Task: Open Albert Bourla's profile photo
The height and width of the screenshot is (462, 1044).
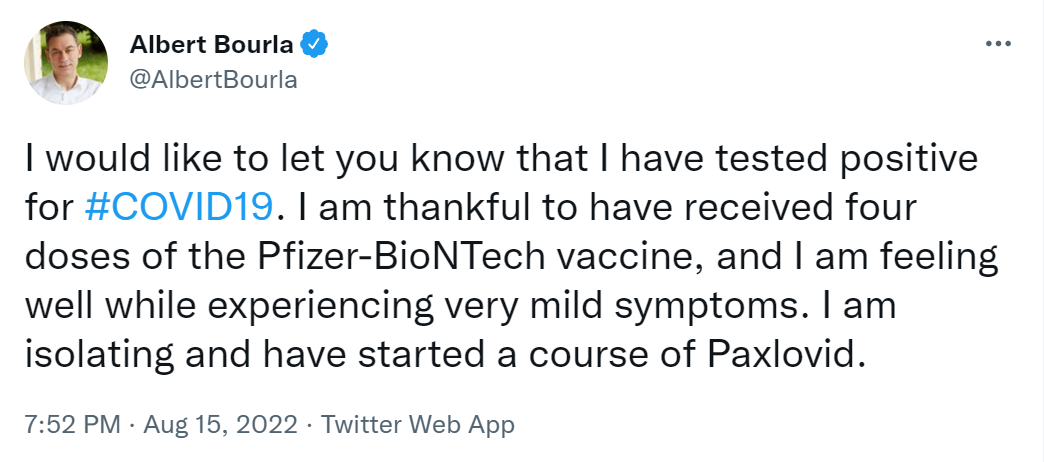Action: pyautogui.click(x=66, y=62)
